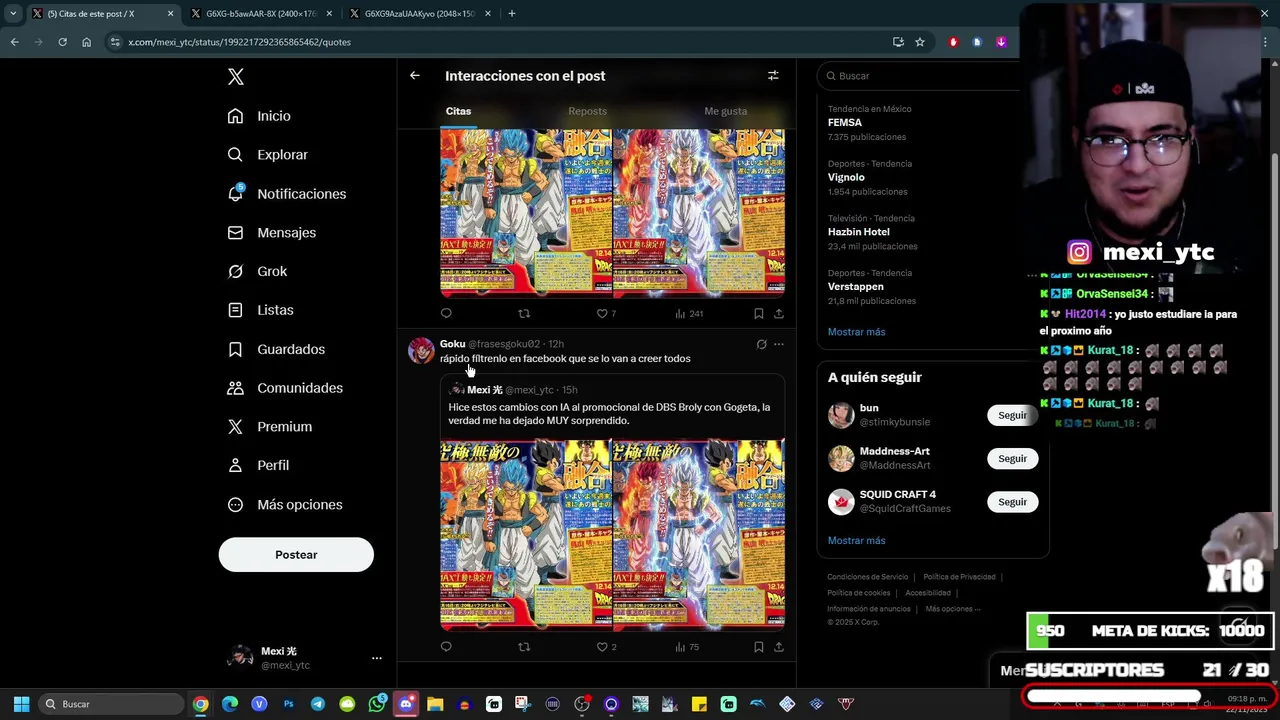Click the browser address bar
Screen dimensions: 1280x720
tap(500, 42)
